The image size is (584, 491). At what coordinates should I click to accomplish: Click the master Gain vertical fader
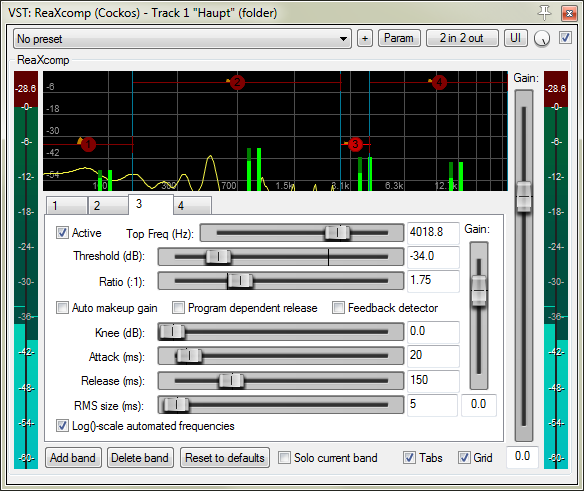coord(524,196)
